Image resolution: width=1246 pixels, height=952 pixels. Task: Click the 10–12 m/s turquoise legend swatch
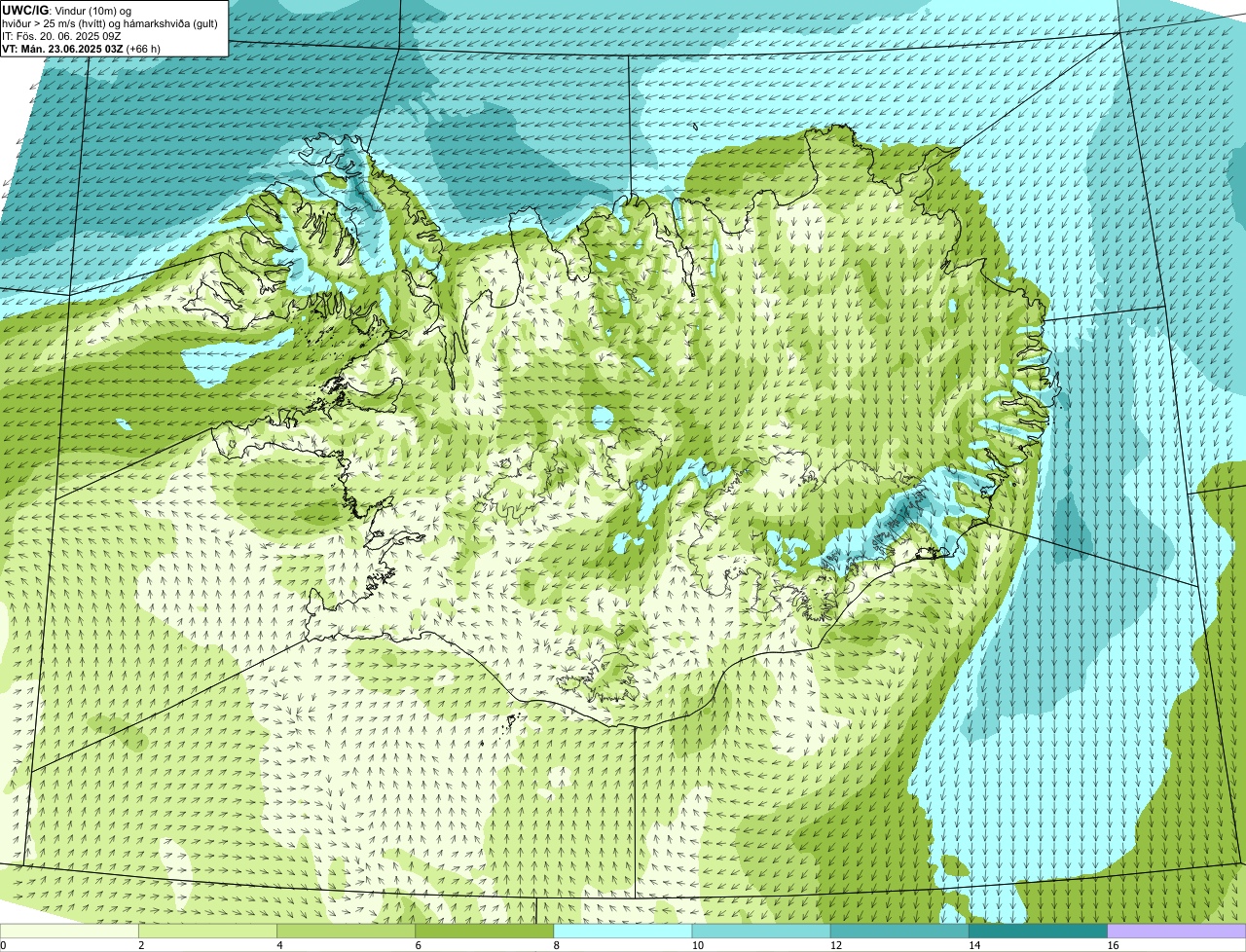761,931
